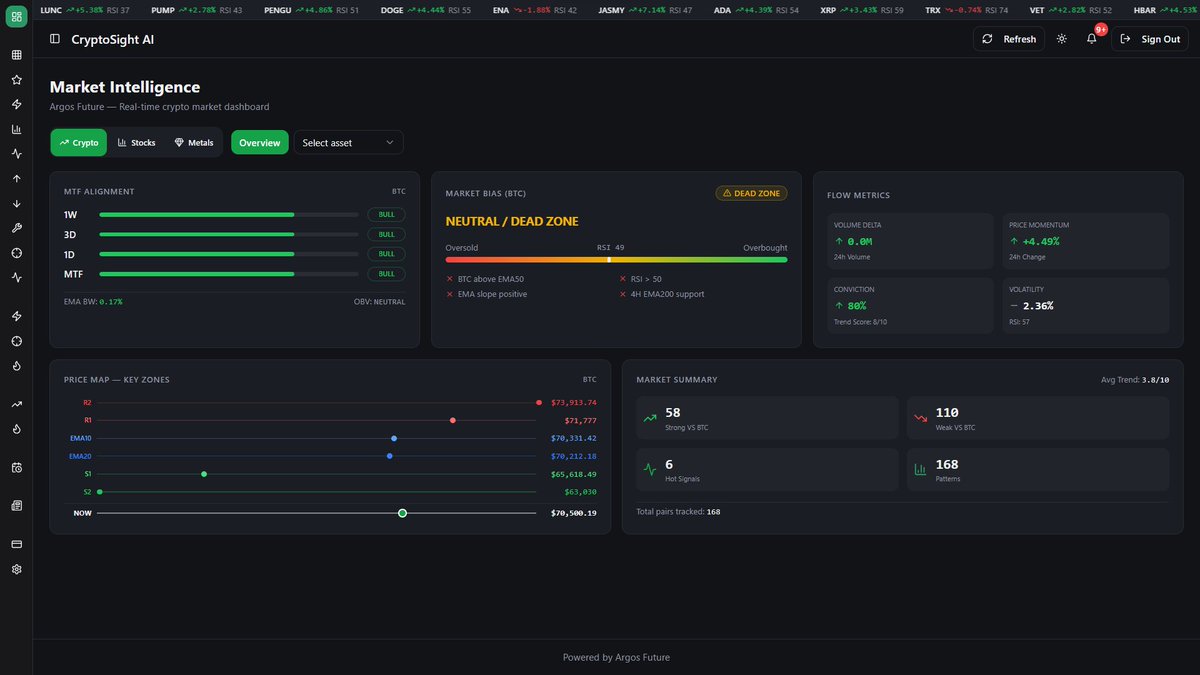Click the lightning bolt icon below the star

pyautogui.click(x=16, y=104)
